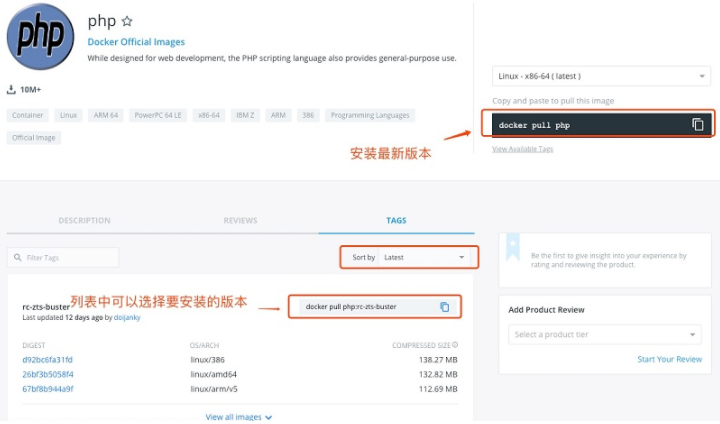Expand View all images
720x424 pixels.
click(x=239, y=417)
